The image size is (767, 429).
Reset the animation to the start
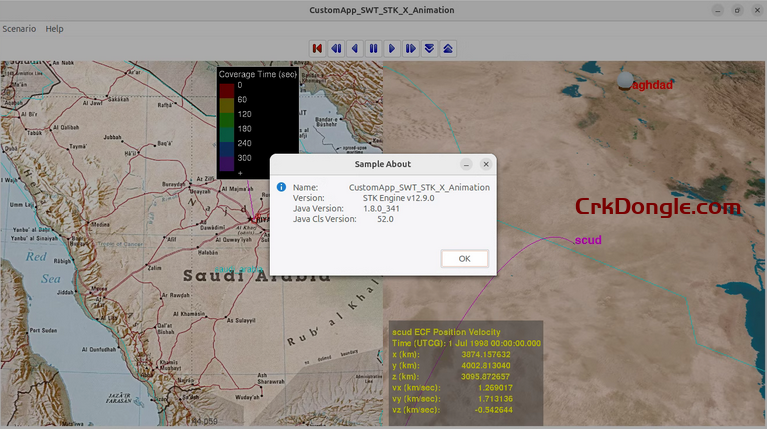coord(317,47)
